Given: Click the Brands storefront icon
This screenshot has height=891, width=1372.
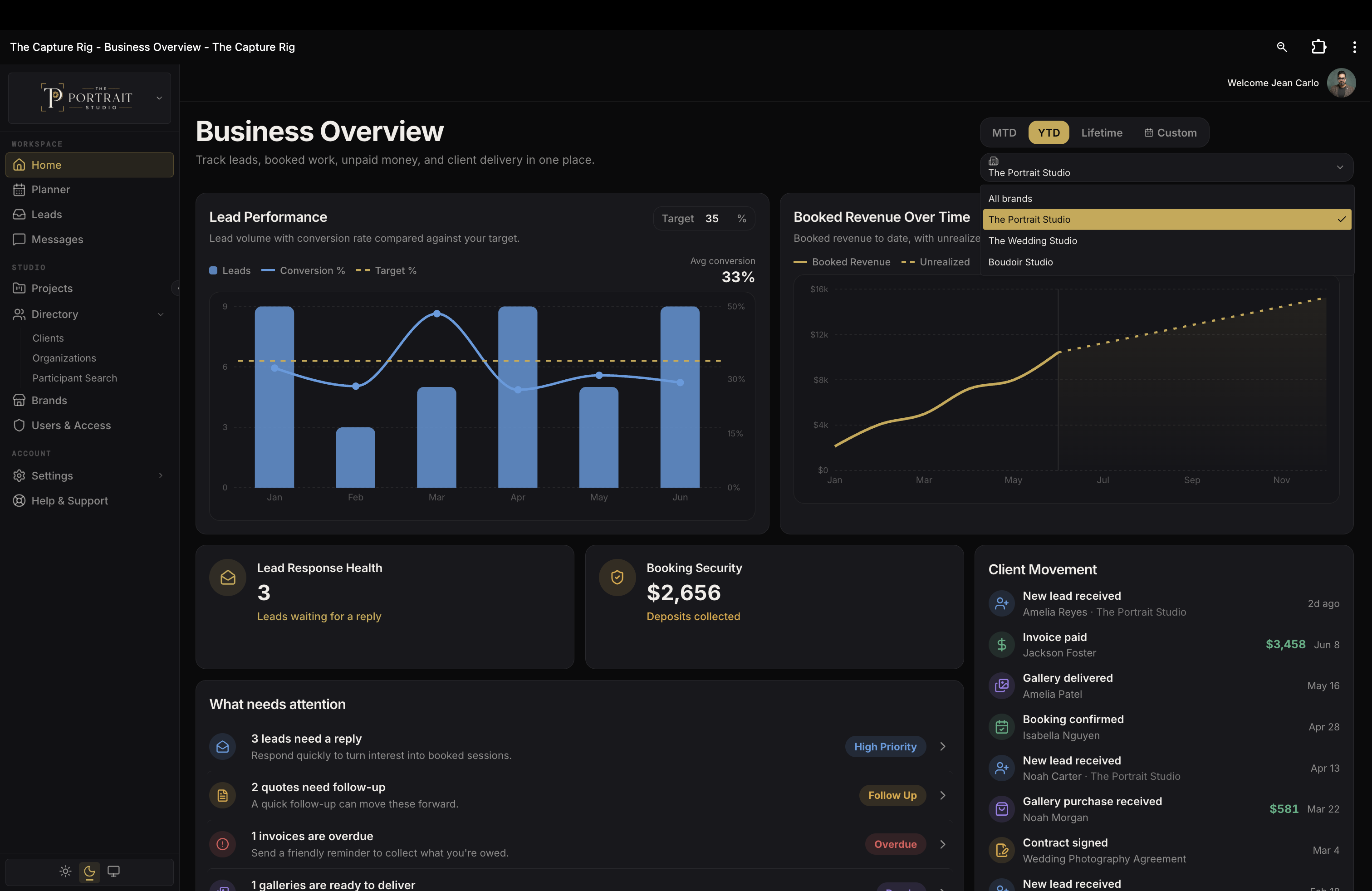Looking at the screenshot, I should click(x=19, y=401).
